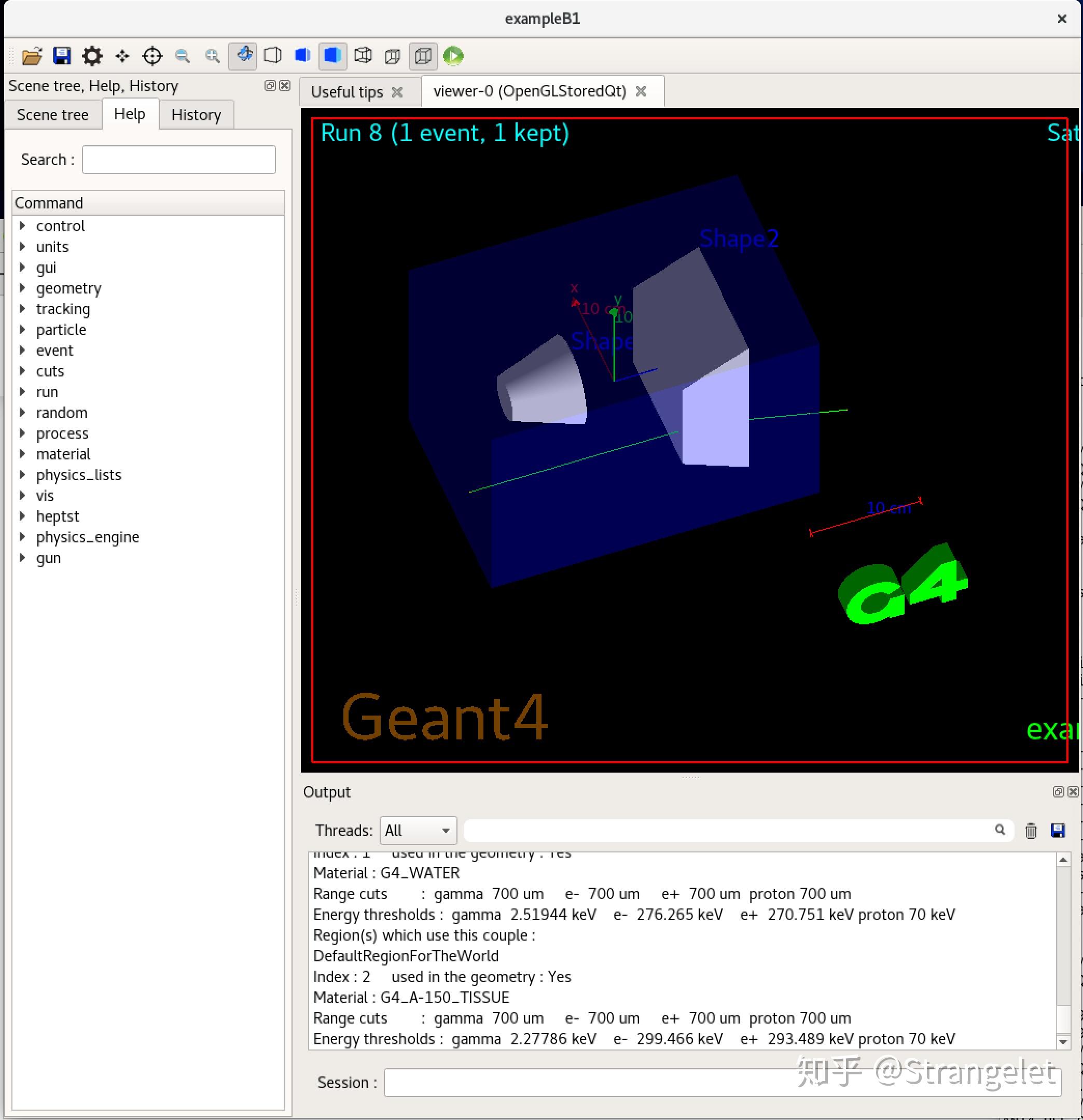Toggle wireframe drawing style button
1083x1120 pixels.
point(363,56)
